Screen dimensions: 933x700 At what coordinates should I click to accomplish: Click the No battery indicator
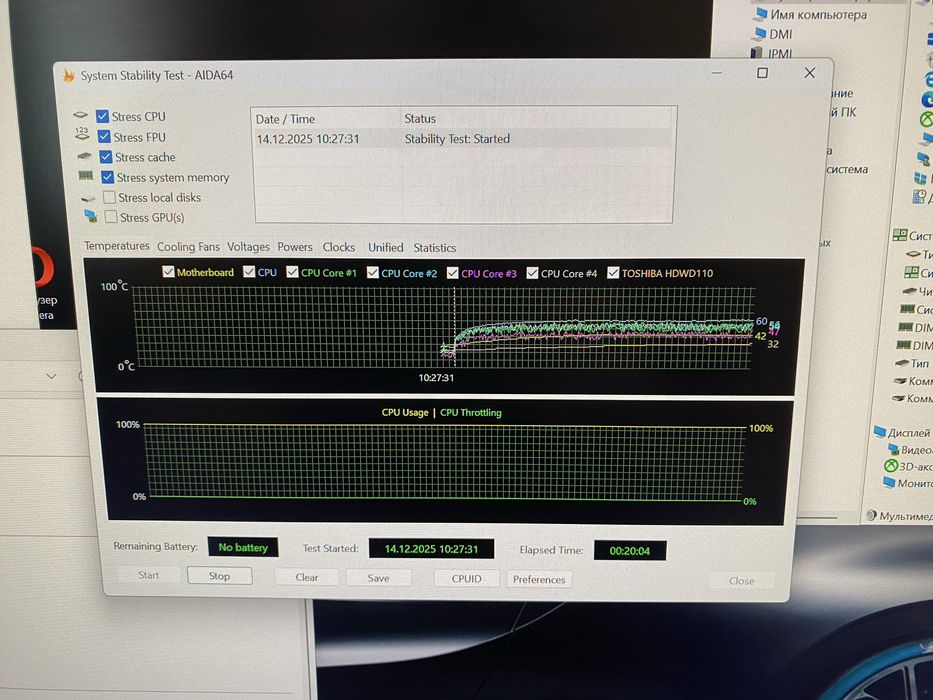(243, 547)
